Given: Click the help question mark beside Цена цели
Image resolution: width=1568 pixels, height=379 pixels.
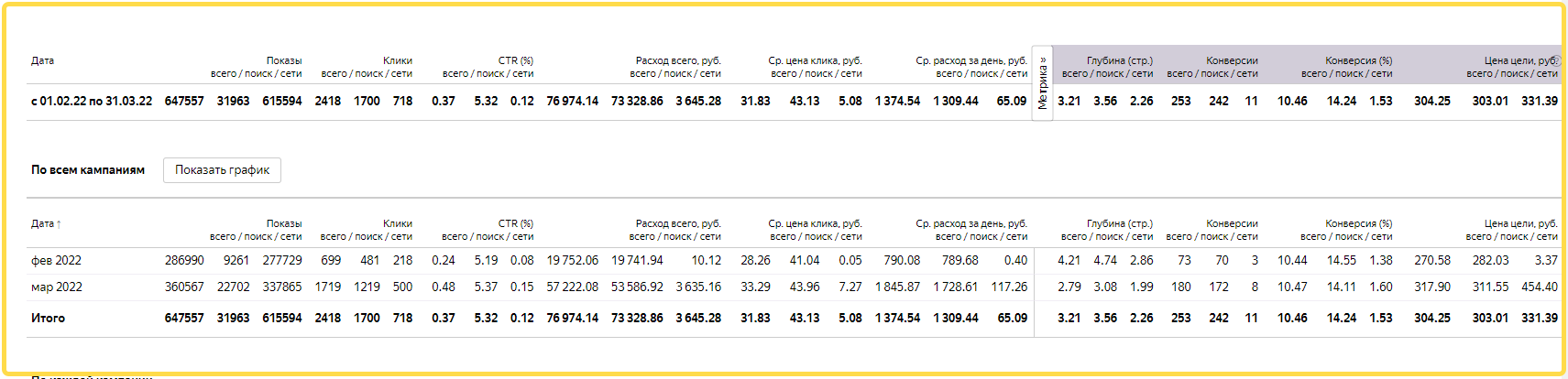Looking at the screenshot, I should (x=1553, y=60).
